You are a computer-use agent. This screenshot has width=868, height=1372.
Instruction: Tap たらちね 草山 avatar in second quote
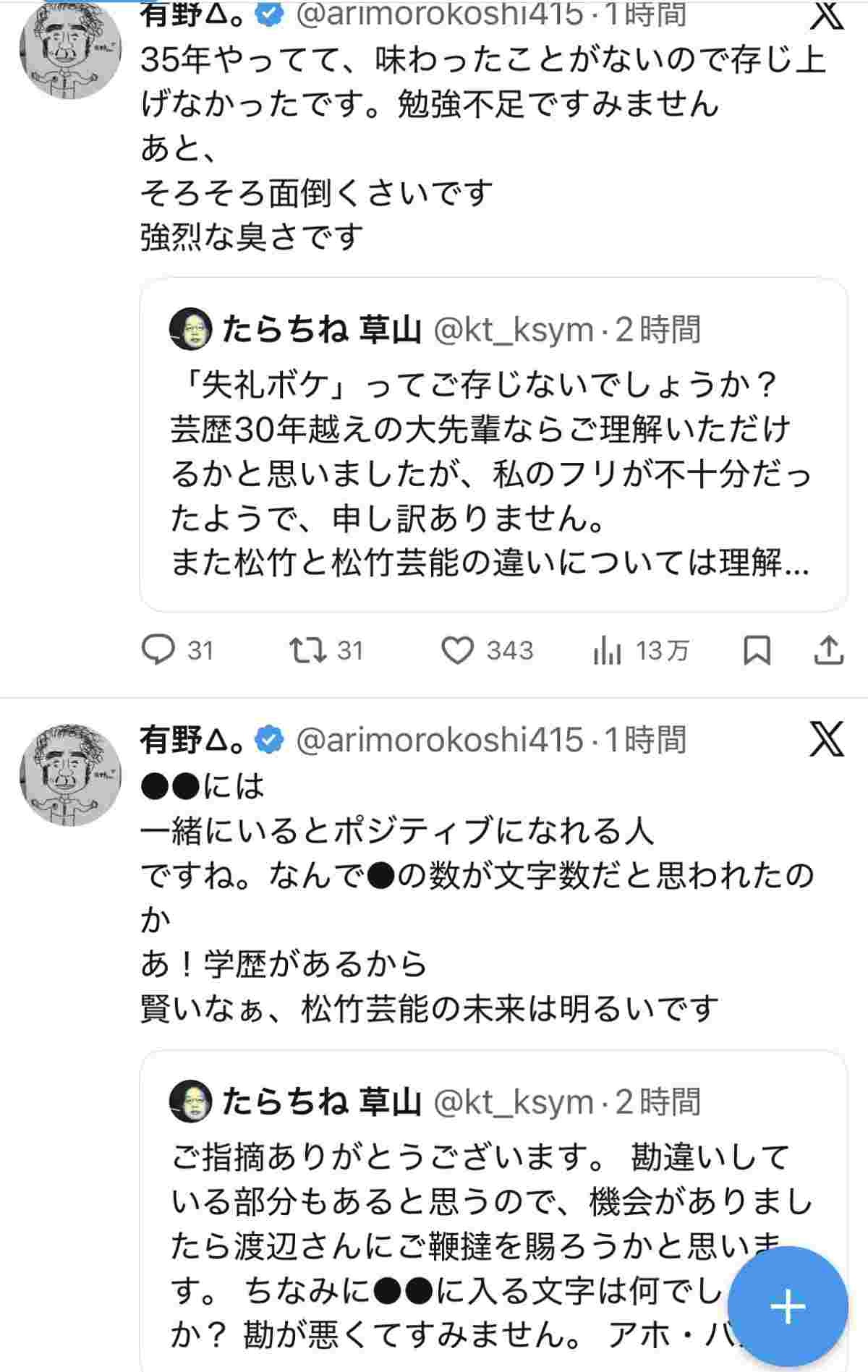tap(191, 1102)
